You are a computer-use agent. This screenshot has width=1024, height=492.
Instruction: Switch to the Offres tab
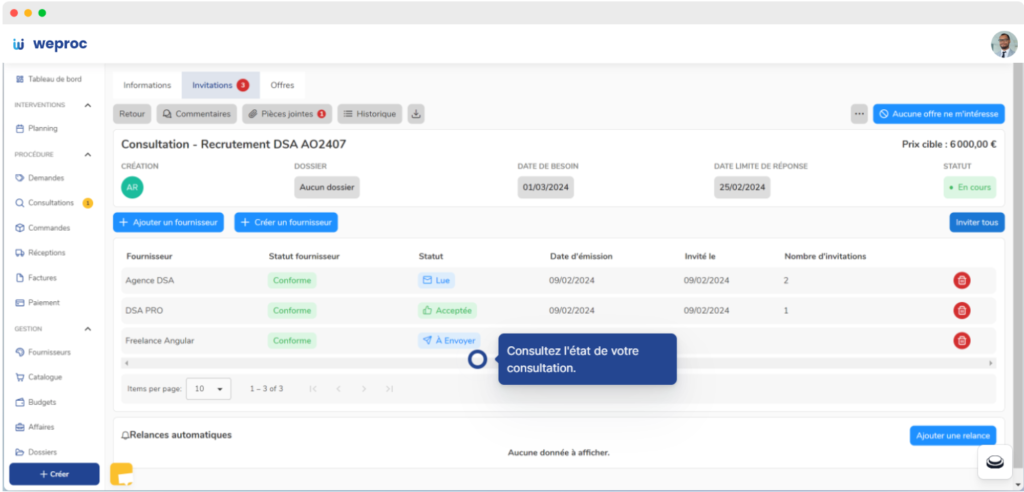pyautogui.click(x=282, y=85)
